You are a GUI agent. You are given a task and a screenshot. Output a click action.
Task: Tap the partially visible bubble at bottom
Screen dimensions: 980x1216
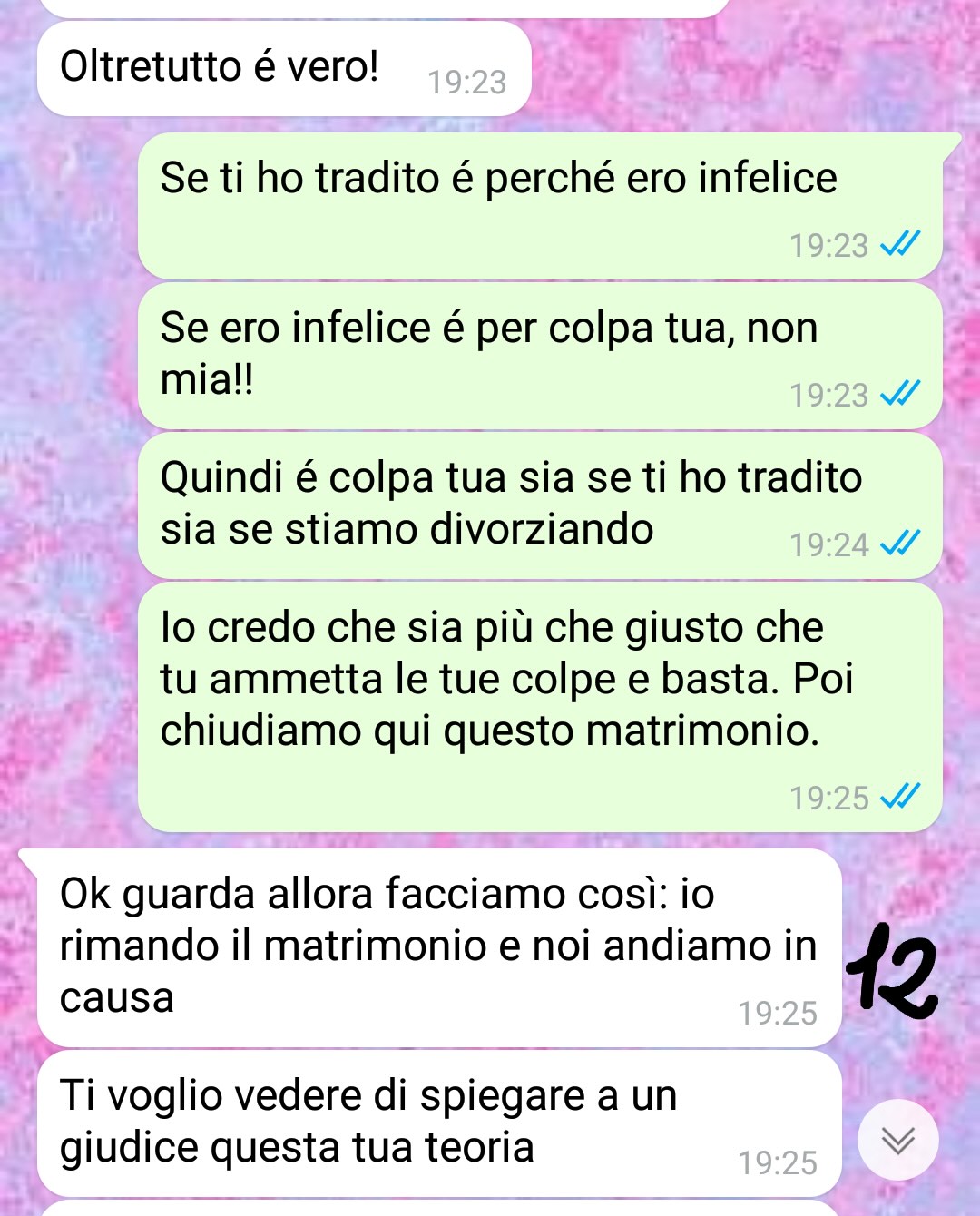[439, 1209]
